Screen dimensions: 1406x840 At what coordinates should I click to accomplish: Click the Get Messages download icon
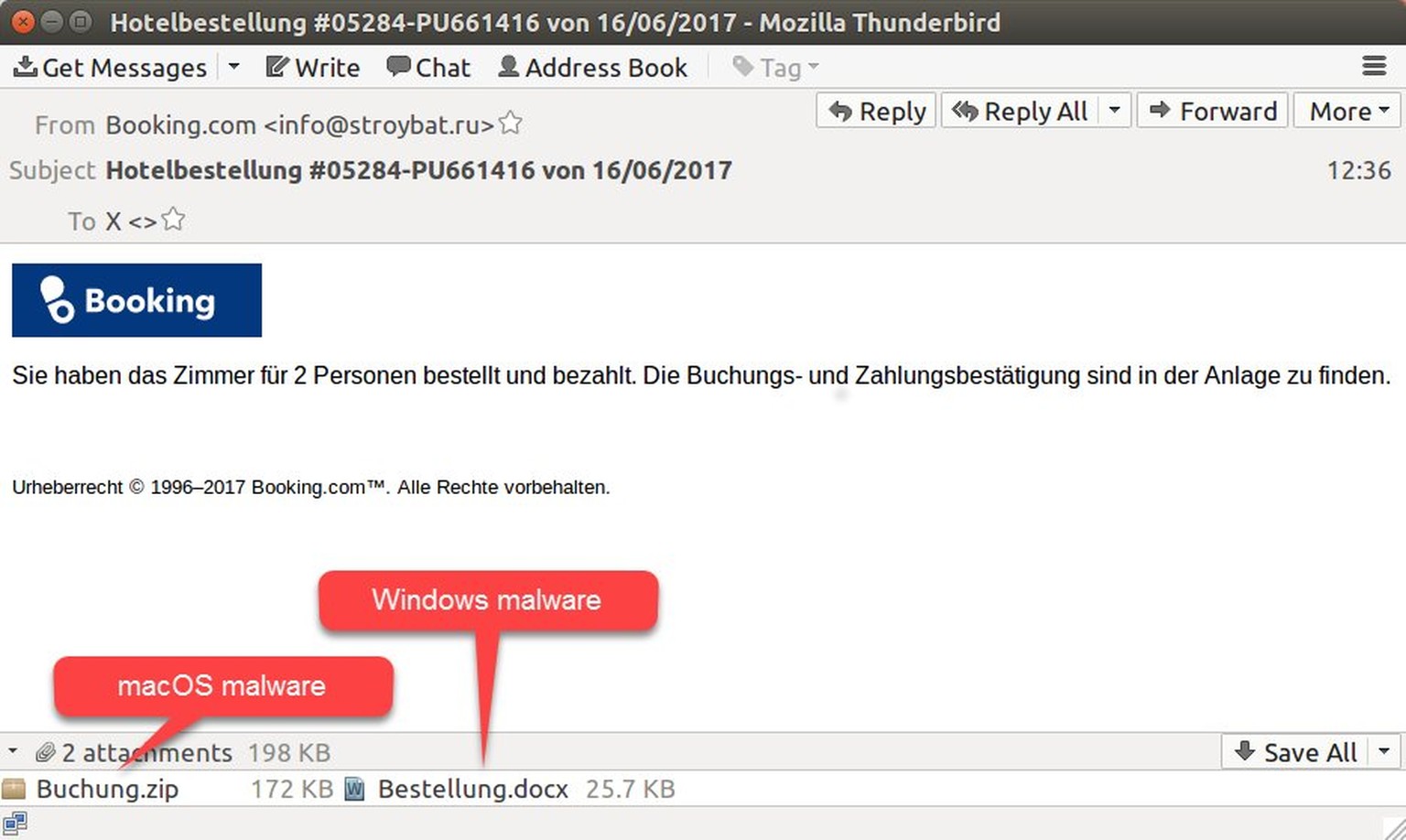26,66
